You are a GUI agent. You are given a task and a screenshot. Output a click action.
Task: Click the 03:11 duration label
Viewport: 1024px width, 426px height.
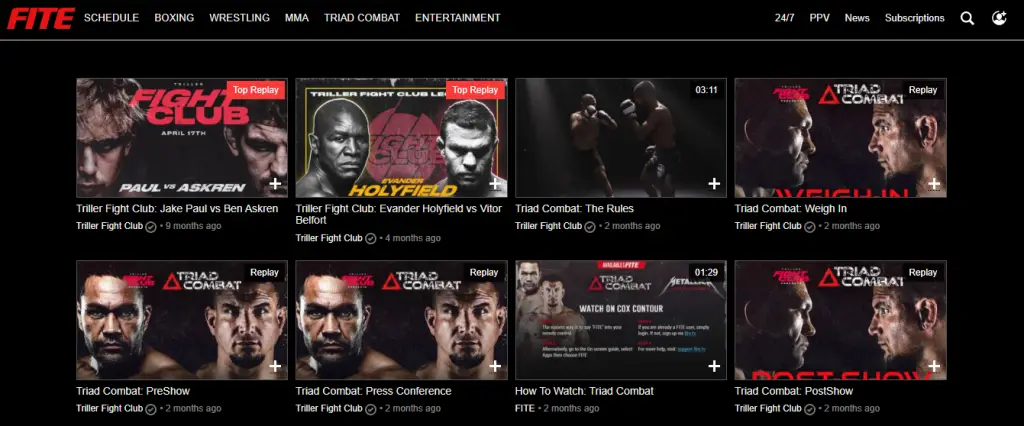click(x=707, y=90)
